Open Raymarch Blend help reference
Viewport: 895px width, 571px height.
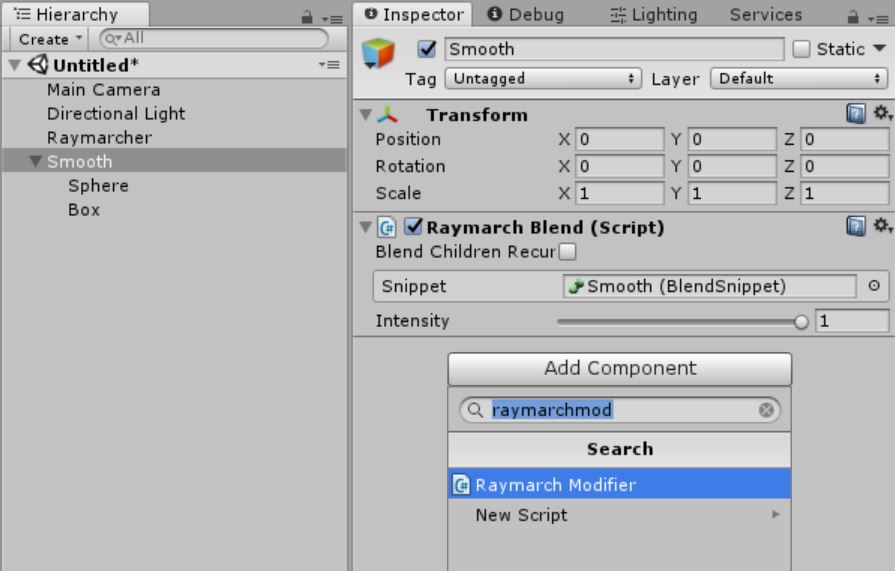pos(856,226)
